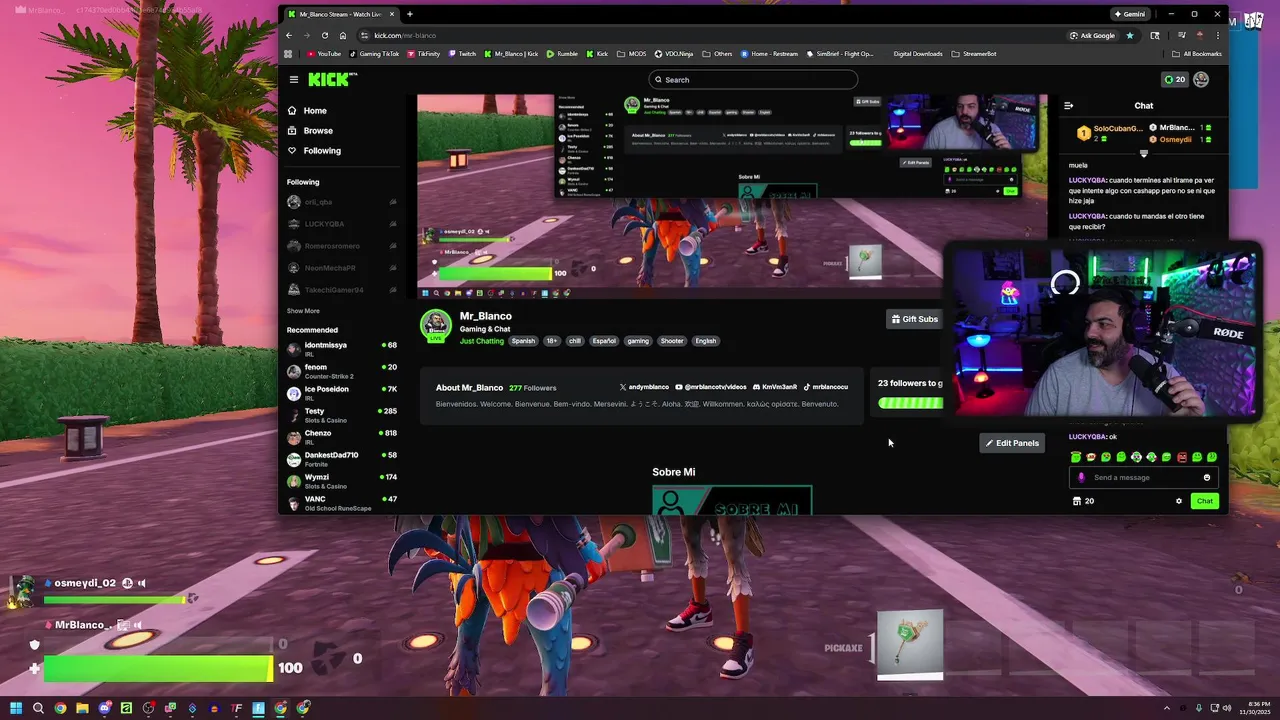
Task: Open followed channel orli_qba
Action: tap(341, 202)
